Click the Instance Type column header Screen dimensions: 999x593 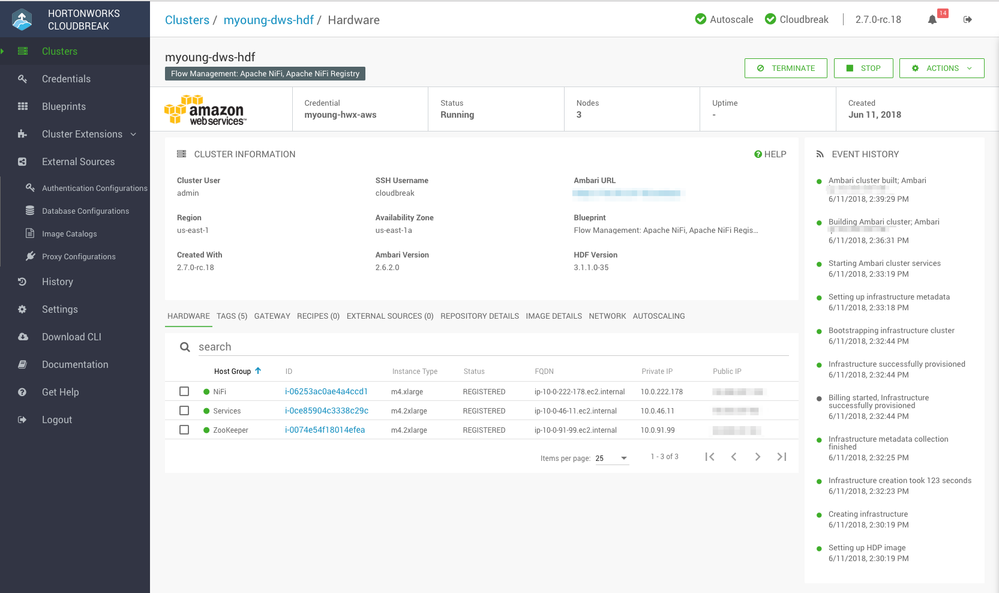[415, 371]
